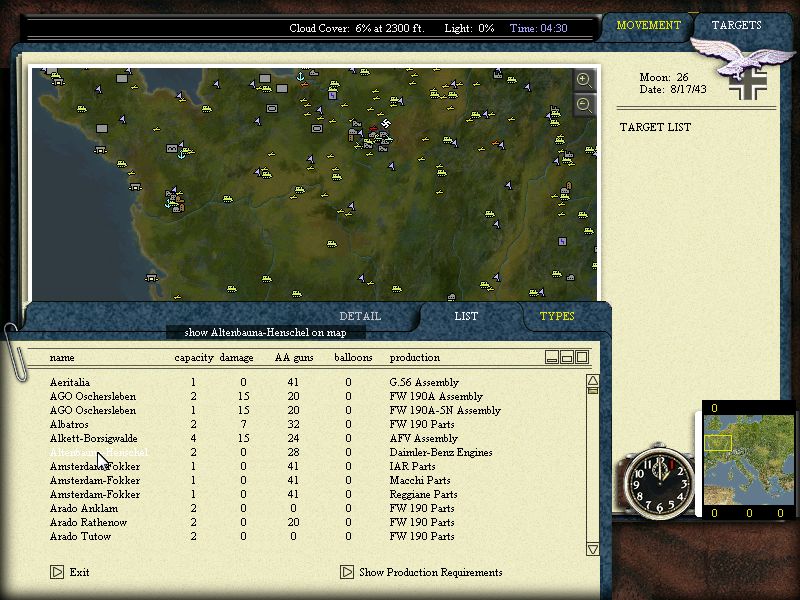Switch to the DETAIL tab
Image resolution: width=800 pixels, height=600 pixels.
point(360,316)
